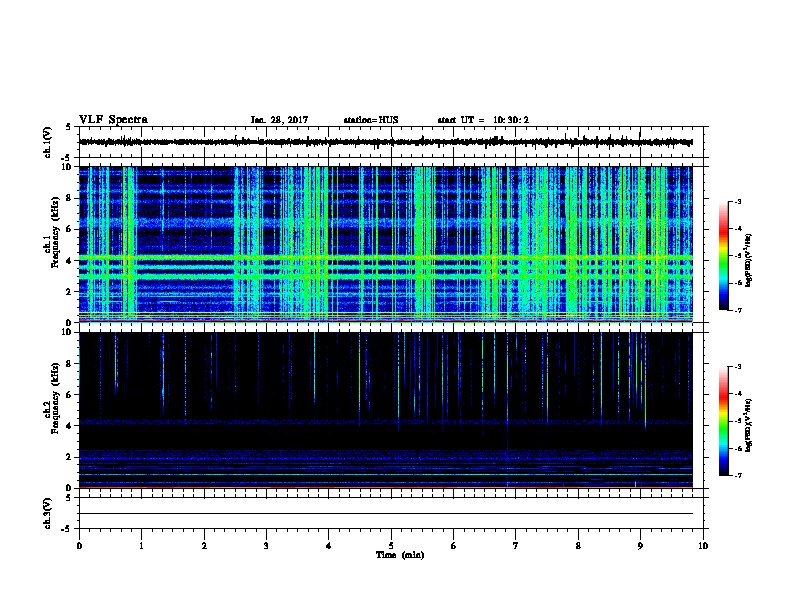Click the flat ch.3 voltage line
792x612 pixels.
pos(385,514)
